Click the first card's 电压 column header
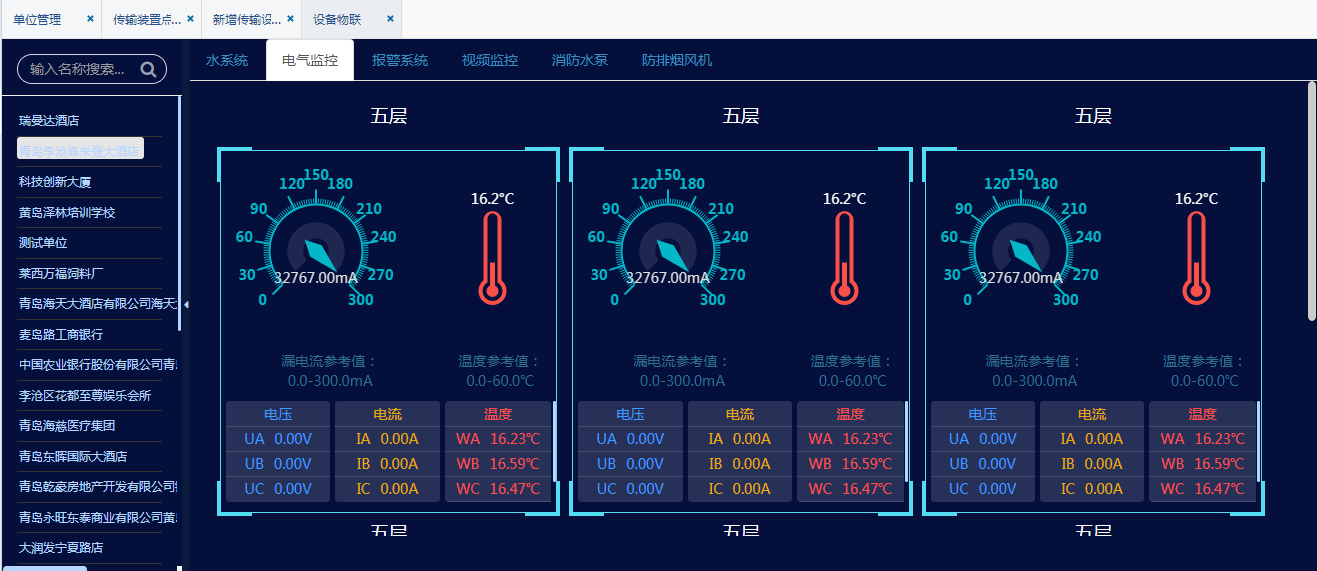Screen dimensions: 1317x571 (278, 414)
